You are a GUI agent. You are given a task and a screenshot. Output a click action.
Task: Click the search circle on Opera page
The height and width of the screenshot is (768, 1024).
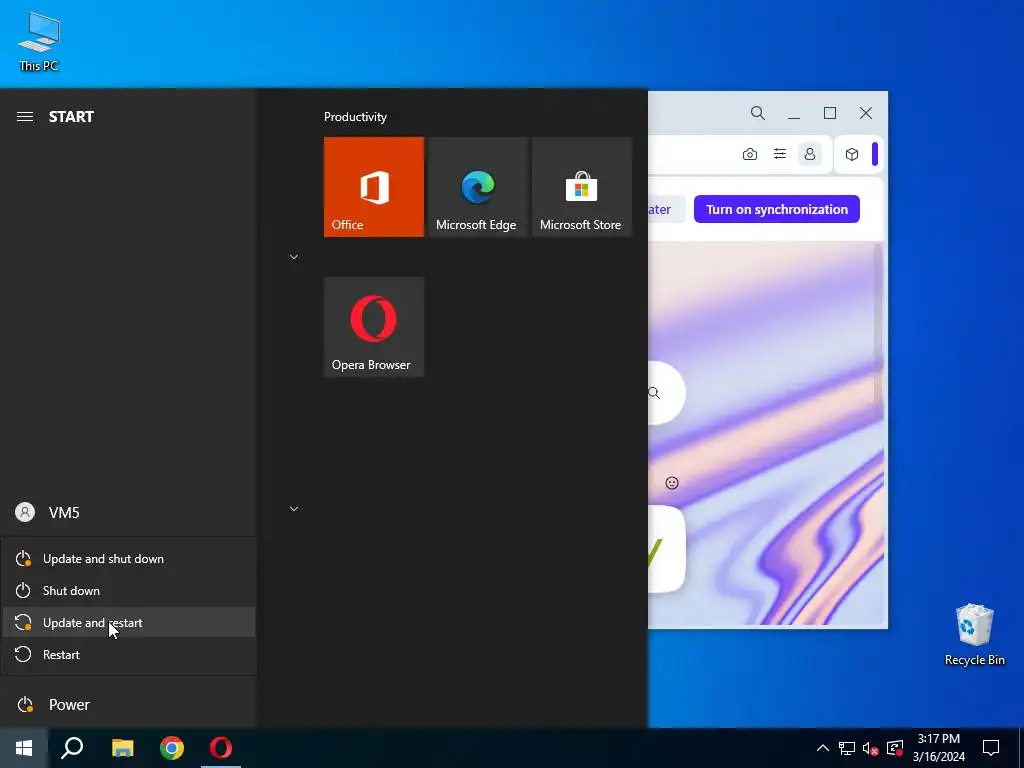point(666,392)
